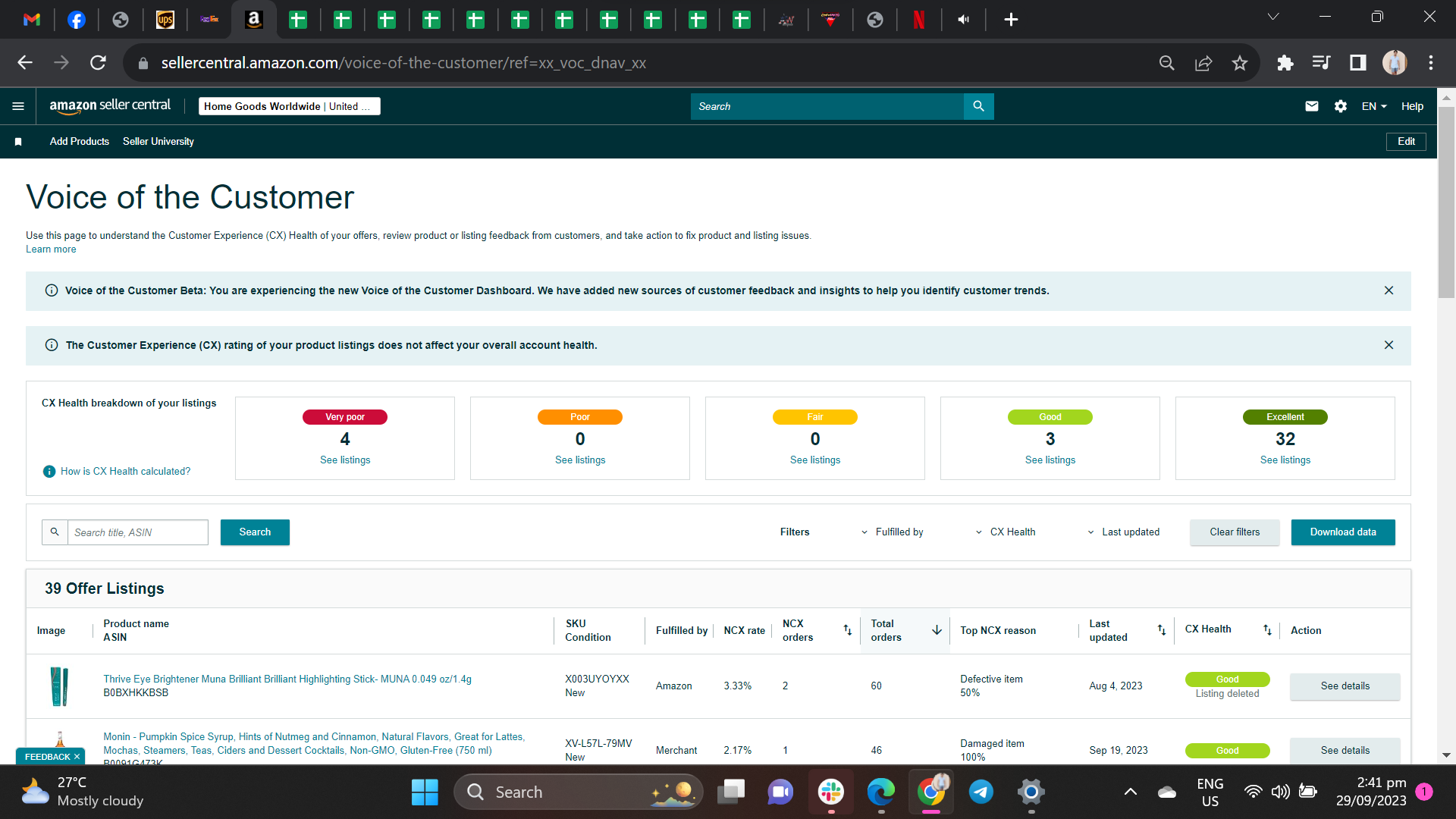Open Monin Pumpkin Spice Syrup link

click(313, 744)
